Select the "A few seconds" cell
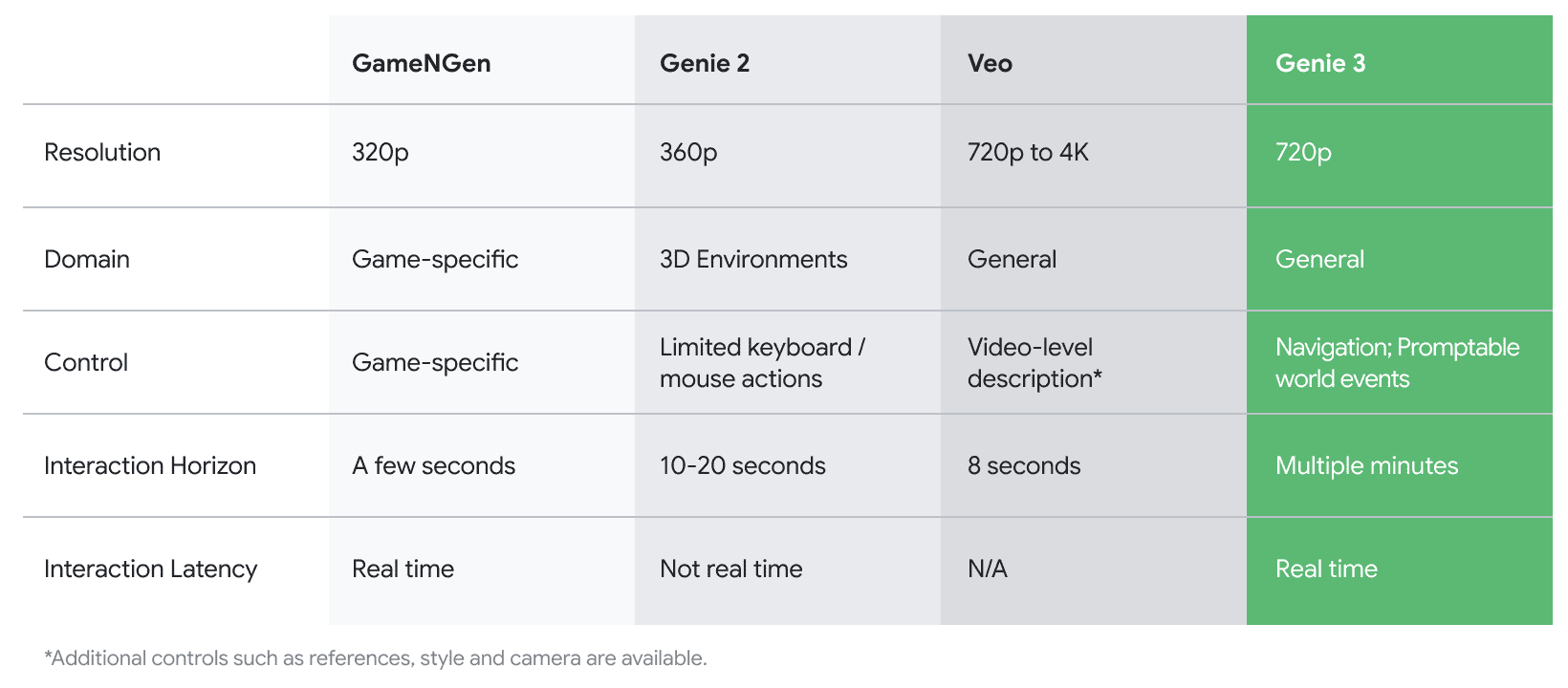Screen dimensions: 1568x688 [433, 465]
